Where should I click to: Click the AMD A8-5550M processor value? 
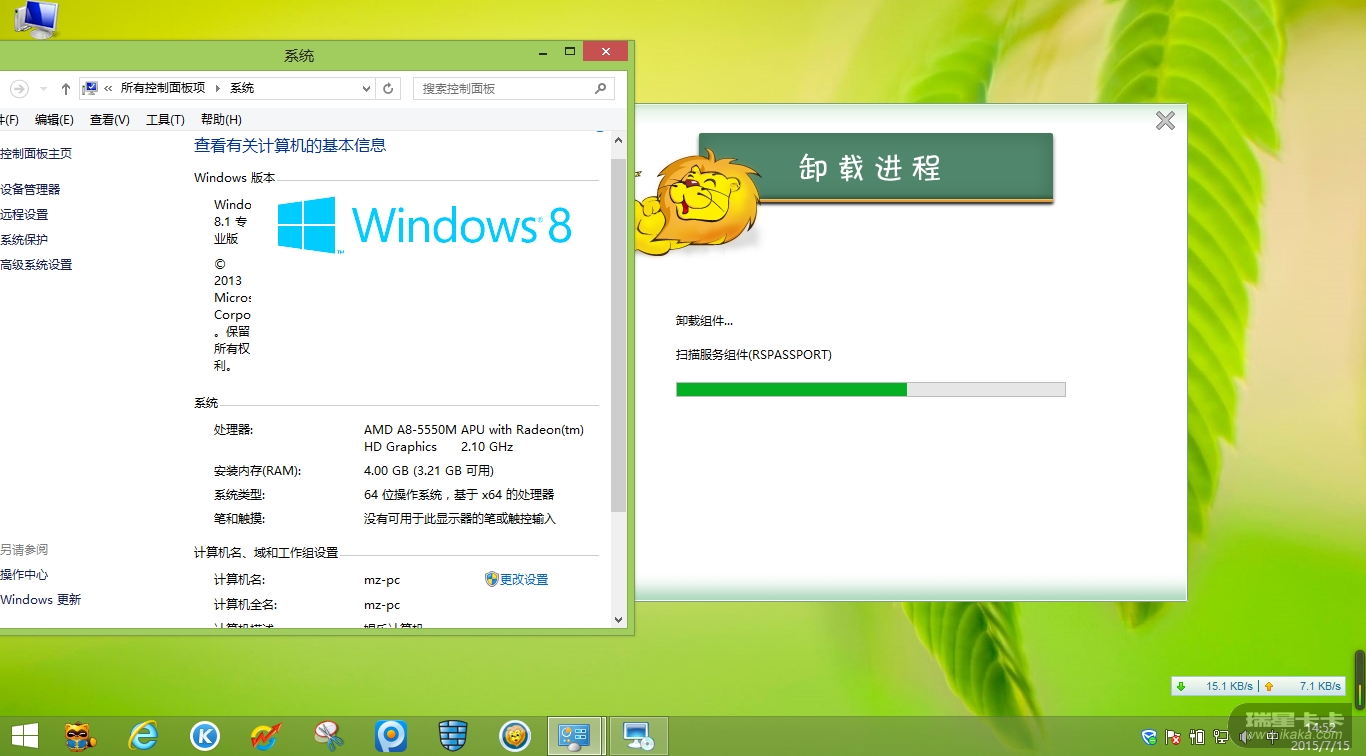click(474, 438)
